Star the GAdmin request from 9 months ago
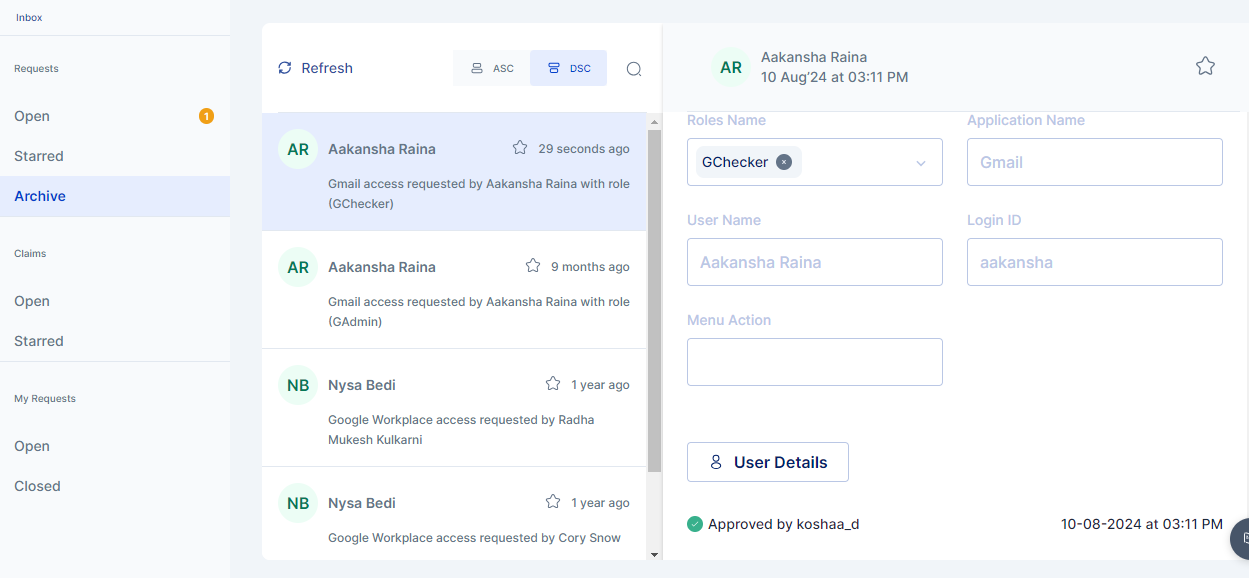Viewport: 1249px width, 578px height. (x=533, y=266)
